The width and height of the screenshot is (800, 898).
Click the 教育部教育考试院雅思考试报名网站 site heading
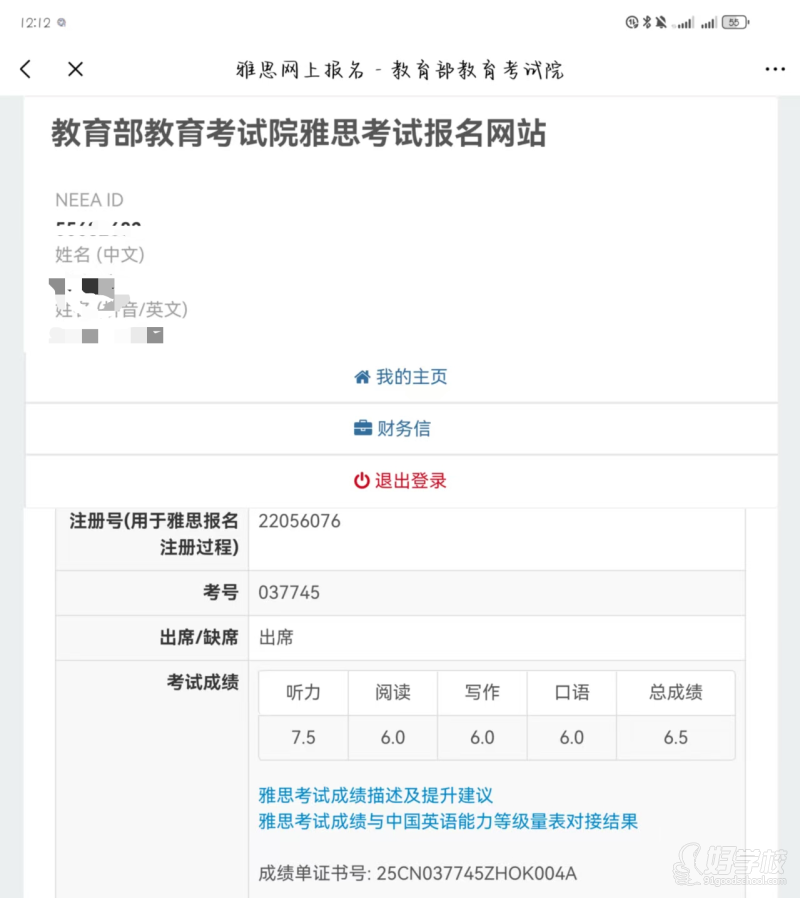click(x=299, y=134)
